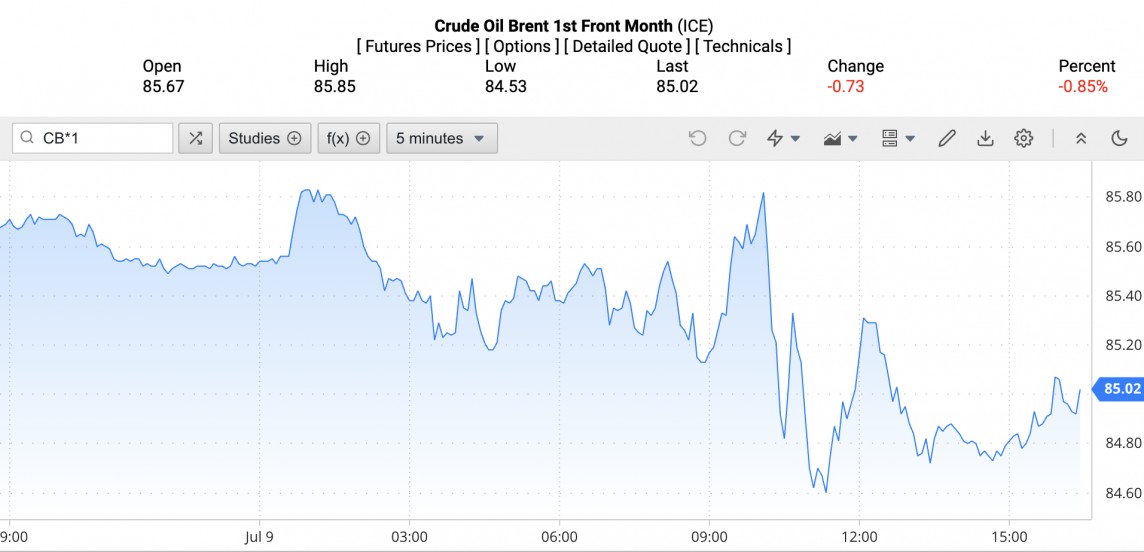Open the Technicals link
This screenshot has width=1144, height=552.
(743, 46)
